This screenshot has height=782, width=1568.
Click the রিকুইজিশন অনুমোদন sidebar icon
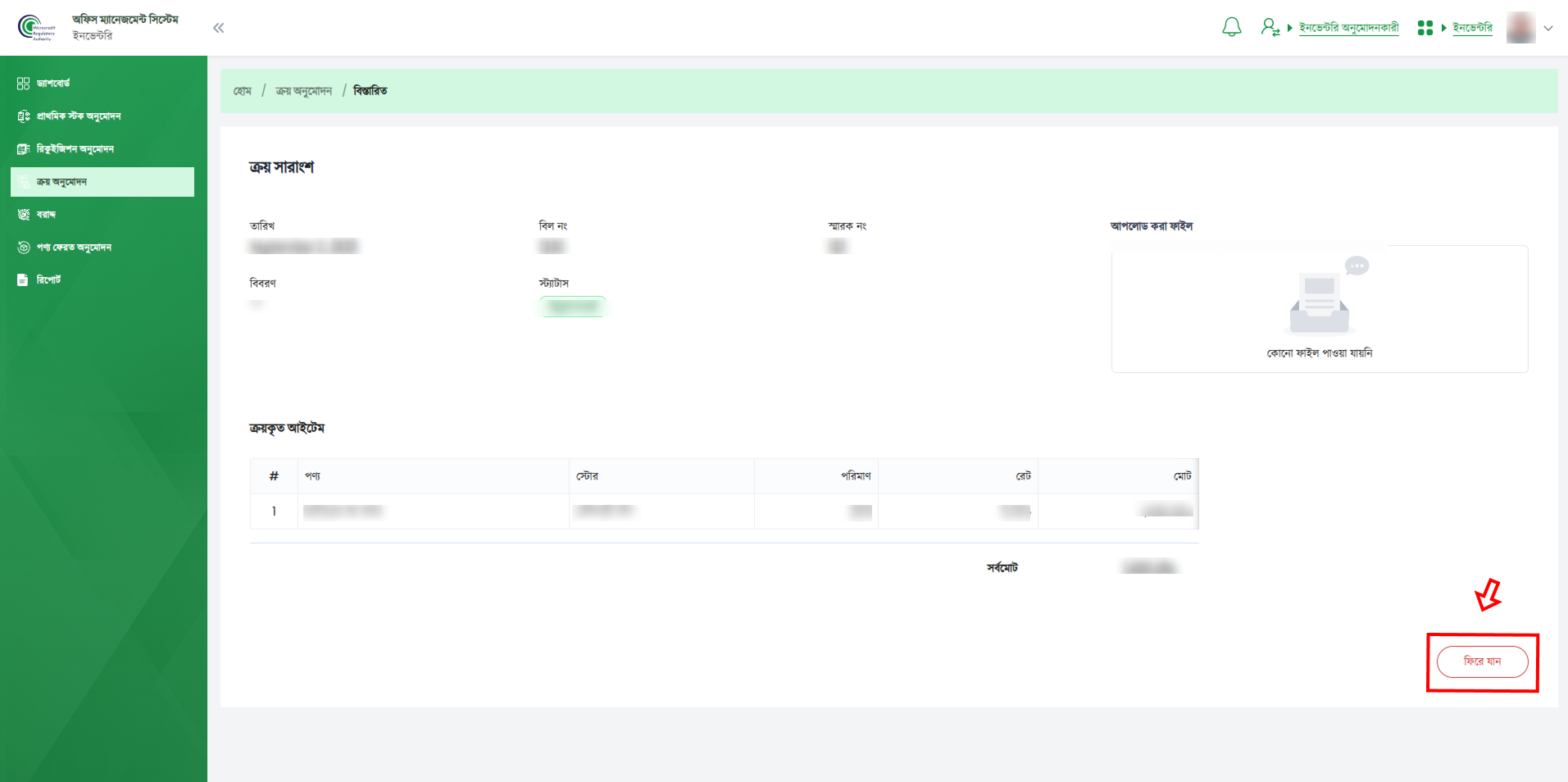pyautogui.click(x=23, y=149)
